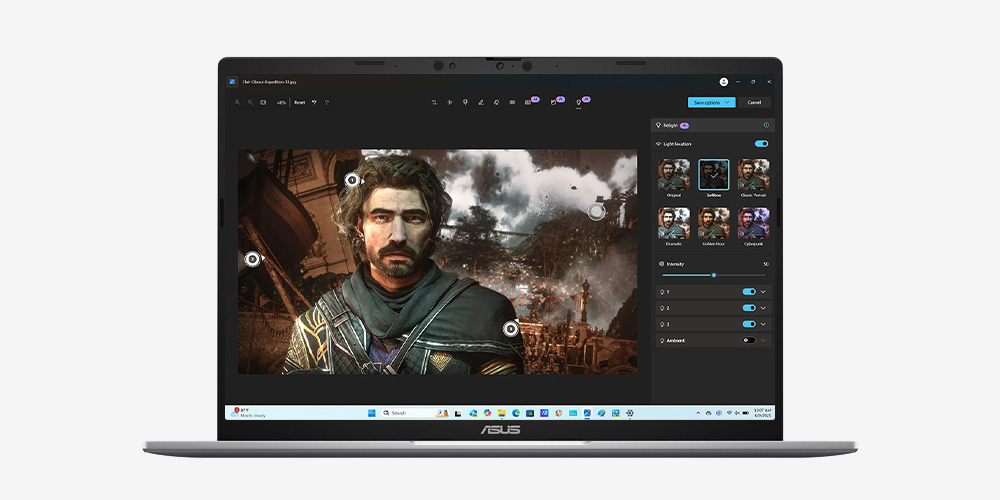Click the Reset button
Image resolution: width=1000 pixels, height=500 pixels.
[x=300, y=102]
